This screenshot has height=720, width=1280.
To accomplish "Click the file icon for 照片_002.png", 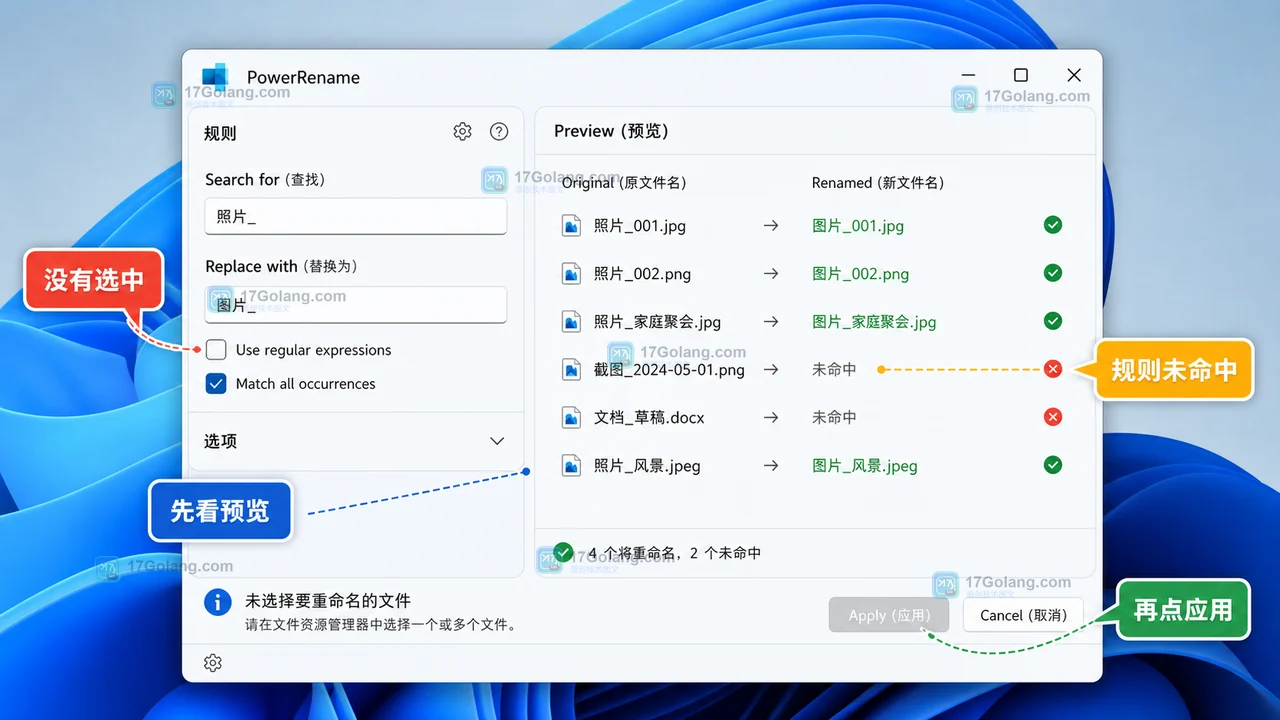I will tap(571, 274).
